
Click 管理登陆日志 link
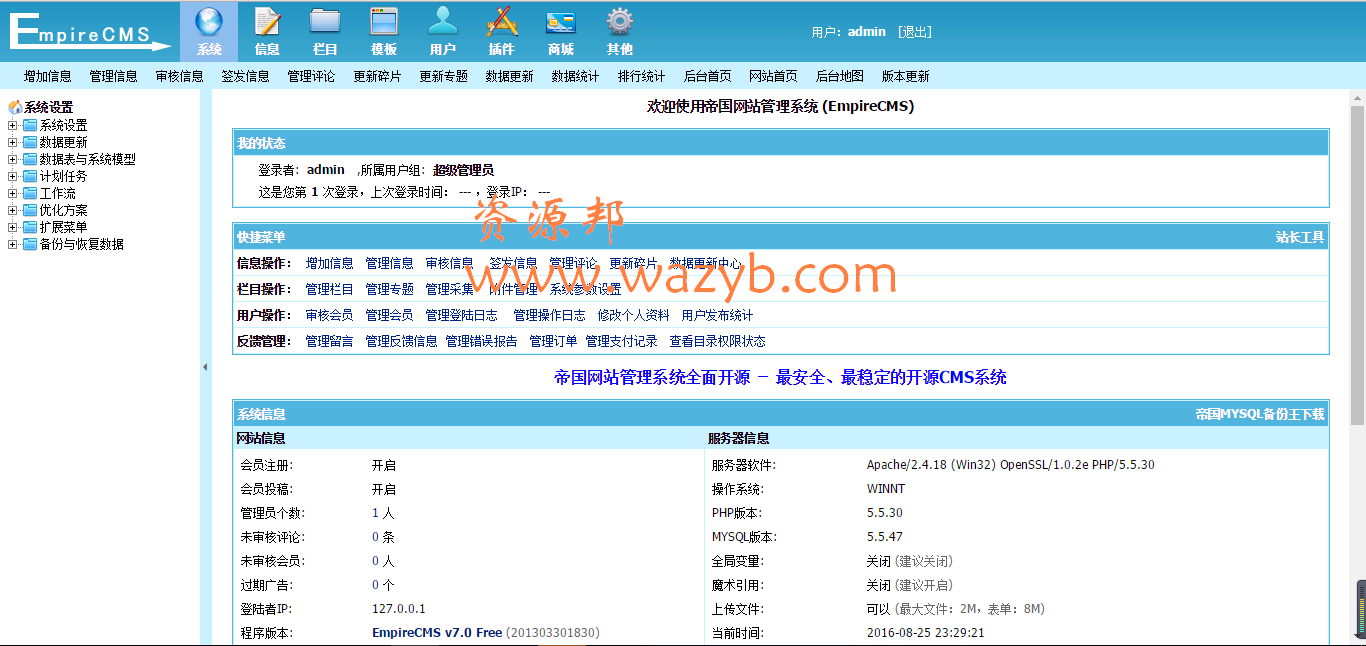coord(462,315)
